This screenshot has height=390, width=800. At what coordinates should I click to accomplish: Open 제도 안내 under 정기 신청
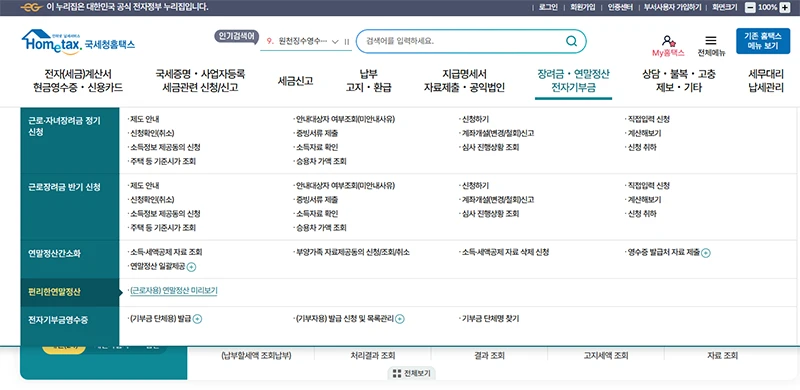145,119
